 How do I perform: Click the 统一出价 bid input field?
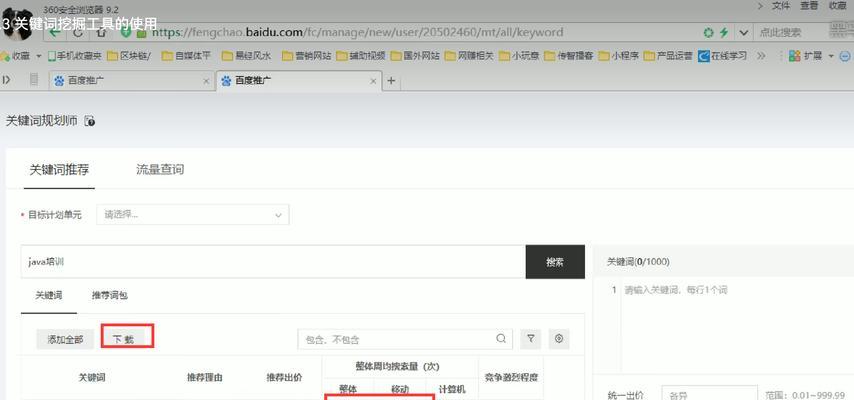[709, 395]
